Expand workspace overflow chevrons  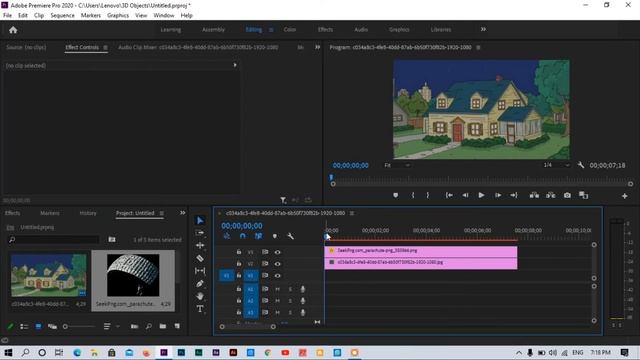click(483, 29)
